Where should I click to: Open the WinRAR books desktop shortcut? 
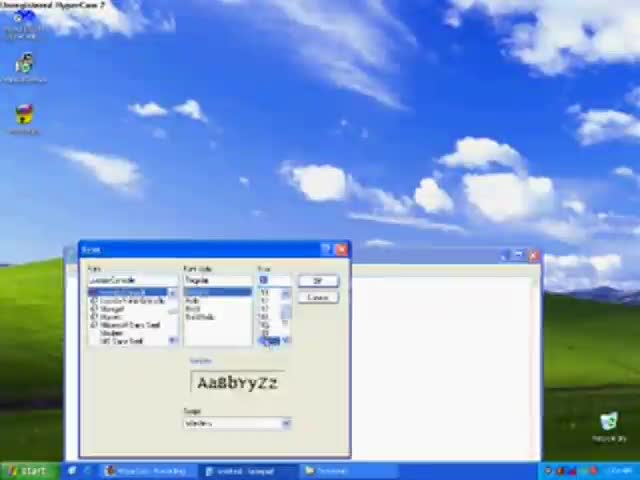[x=24, y=117]
